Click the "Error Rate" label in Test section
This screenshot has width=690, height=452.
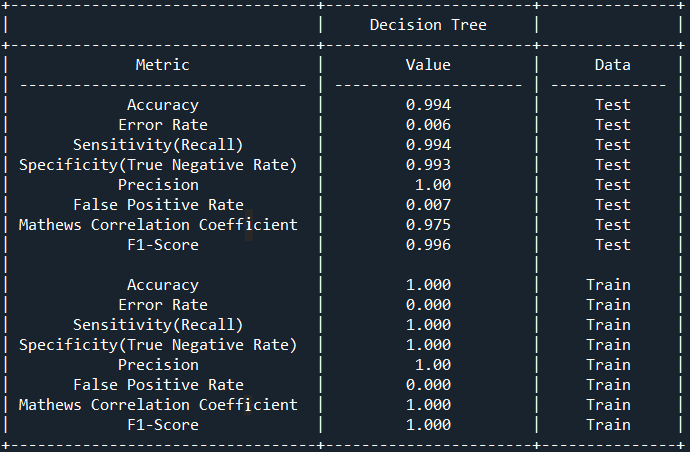point(162,125)
